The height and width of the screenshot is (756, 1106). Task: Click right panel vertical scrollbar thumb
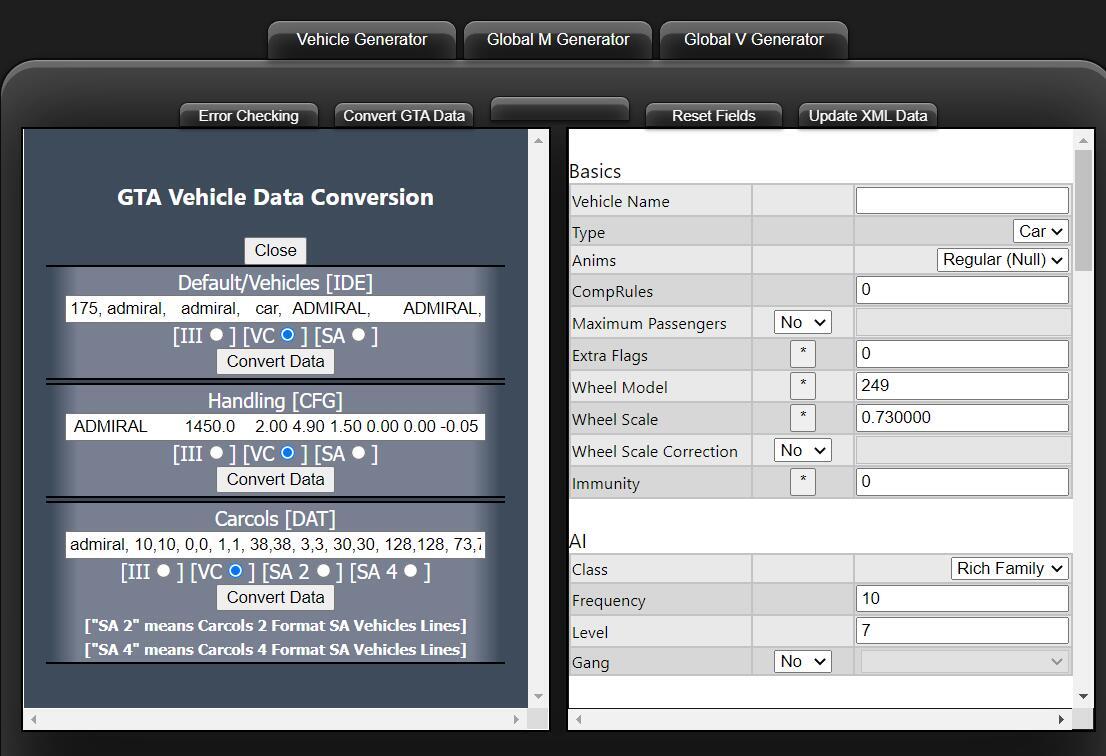[1083, 210]
